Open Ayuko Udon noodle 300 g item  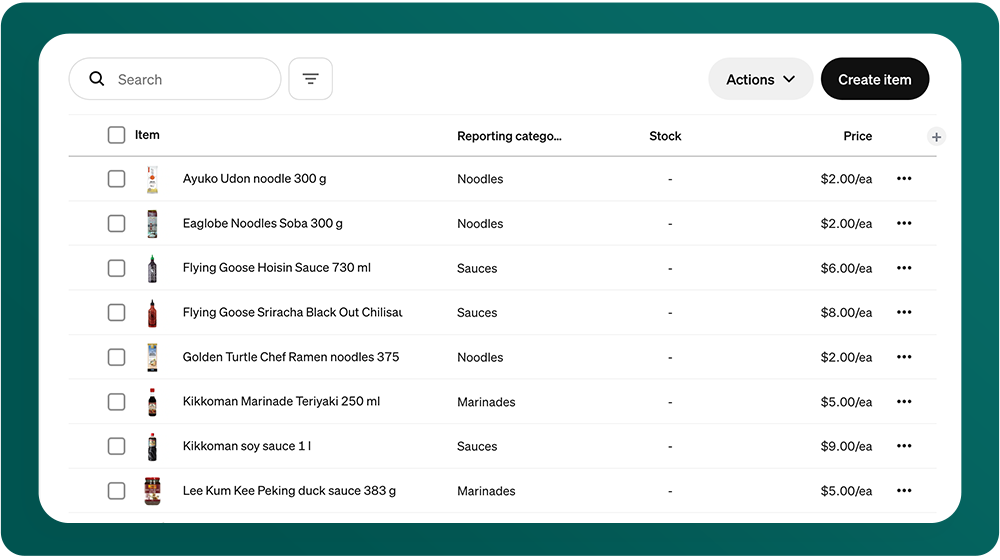[254, 179]
